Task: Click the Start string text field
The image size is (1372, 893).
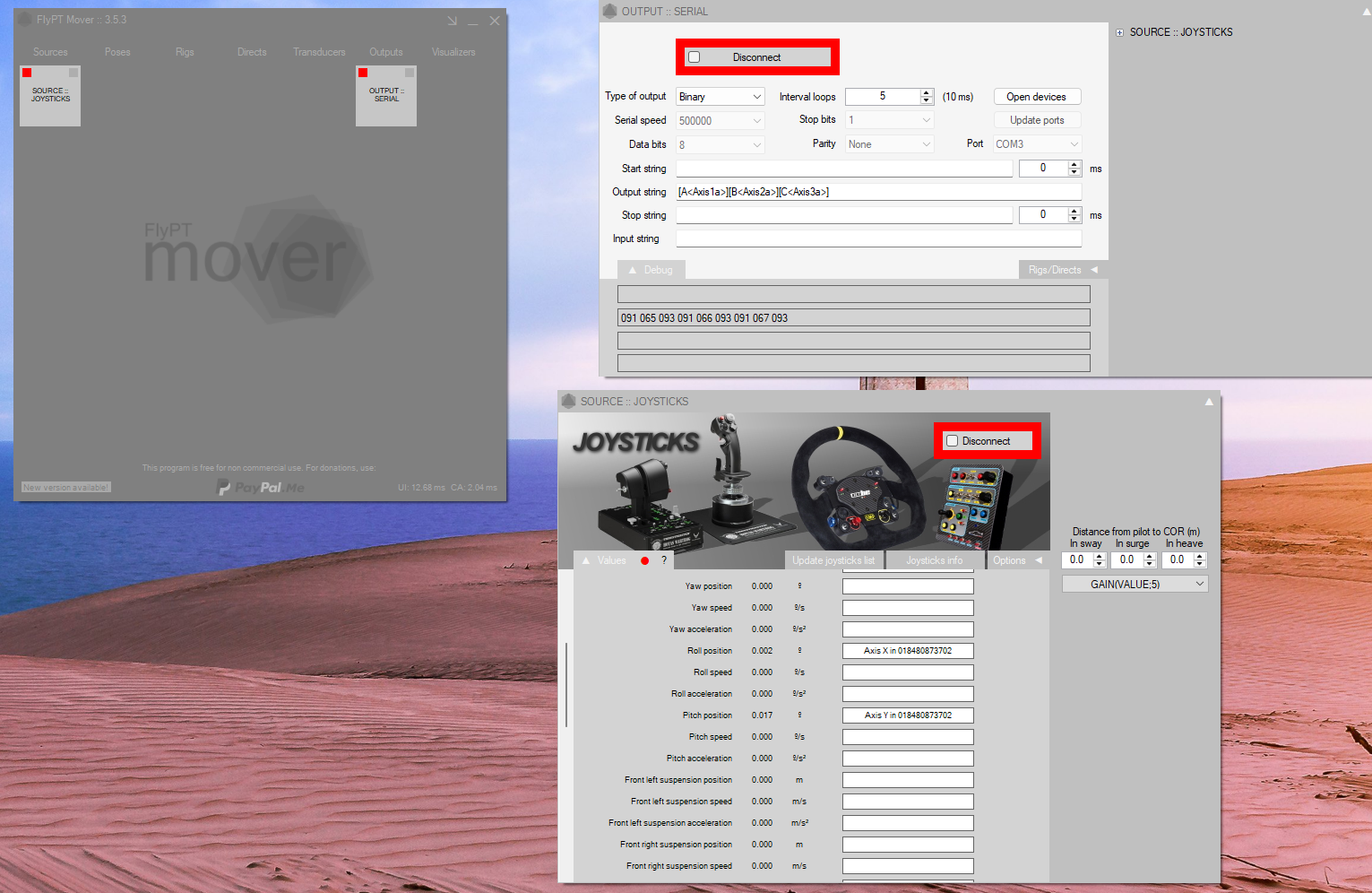Action: tap(844, 169)
